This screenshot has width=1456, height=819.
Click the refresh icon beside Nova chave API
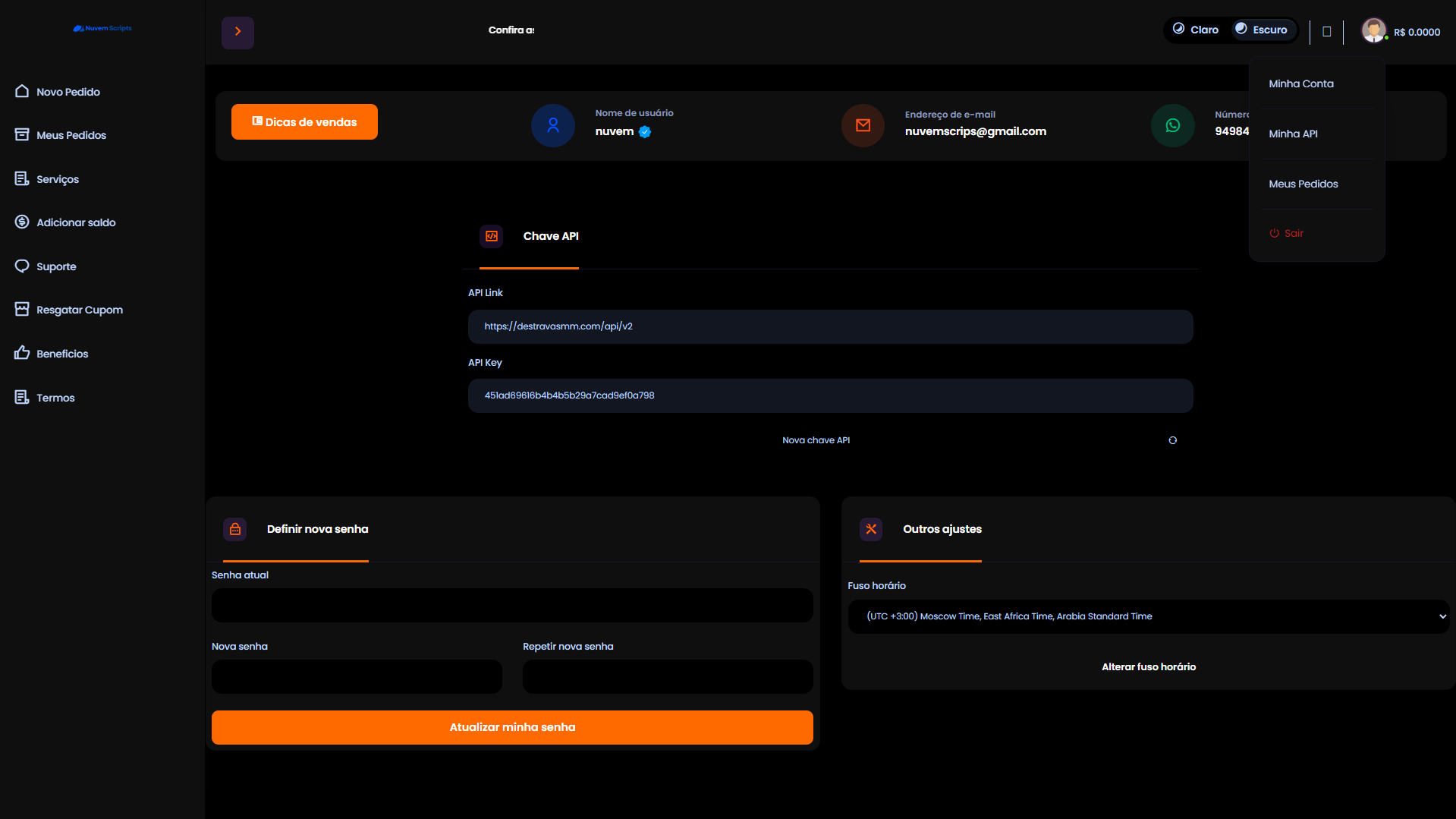click(x=1172, y=440)
